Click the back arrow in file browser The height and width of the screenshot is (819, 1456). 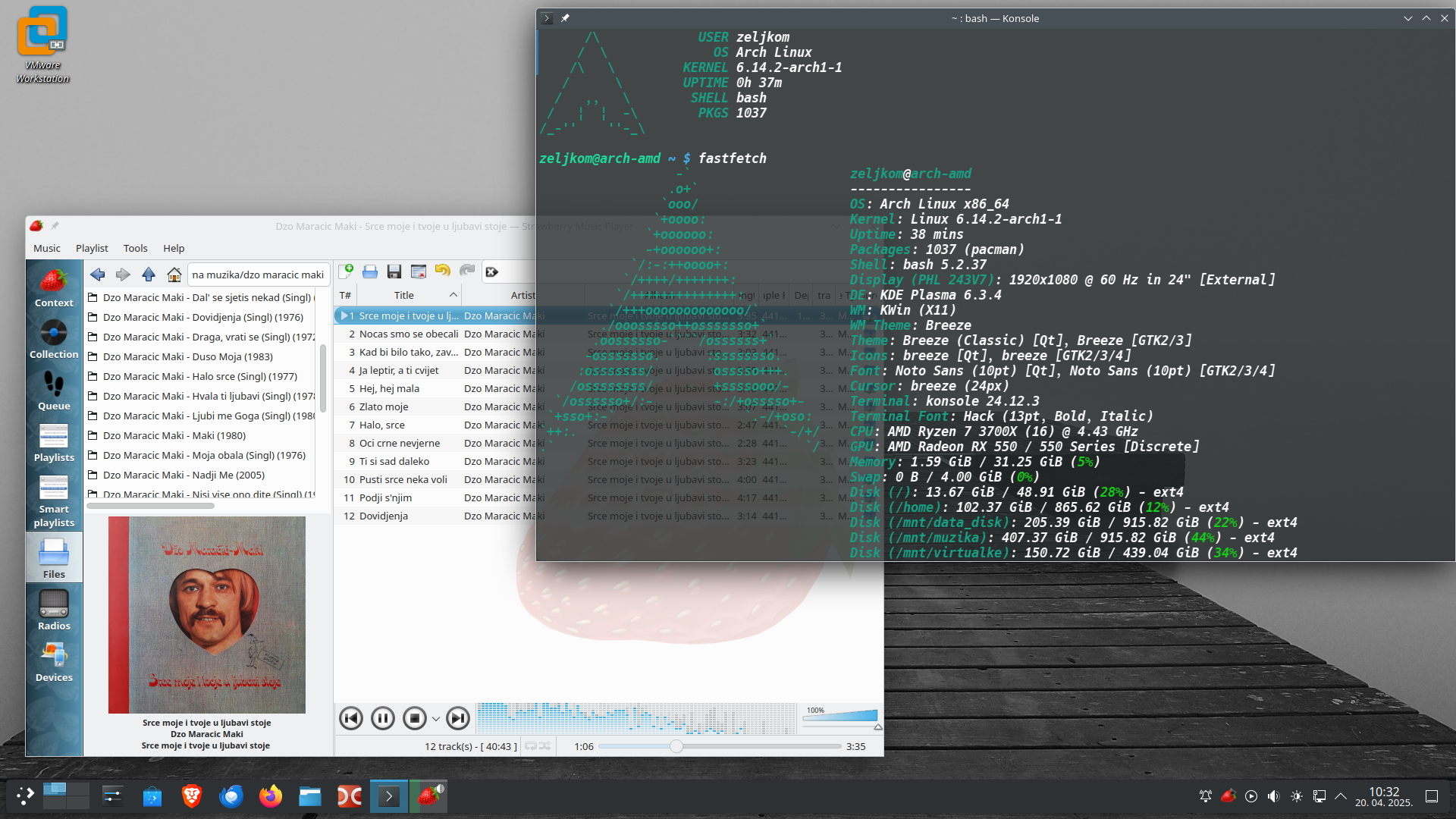tap(98, 275)
